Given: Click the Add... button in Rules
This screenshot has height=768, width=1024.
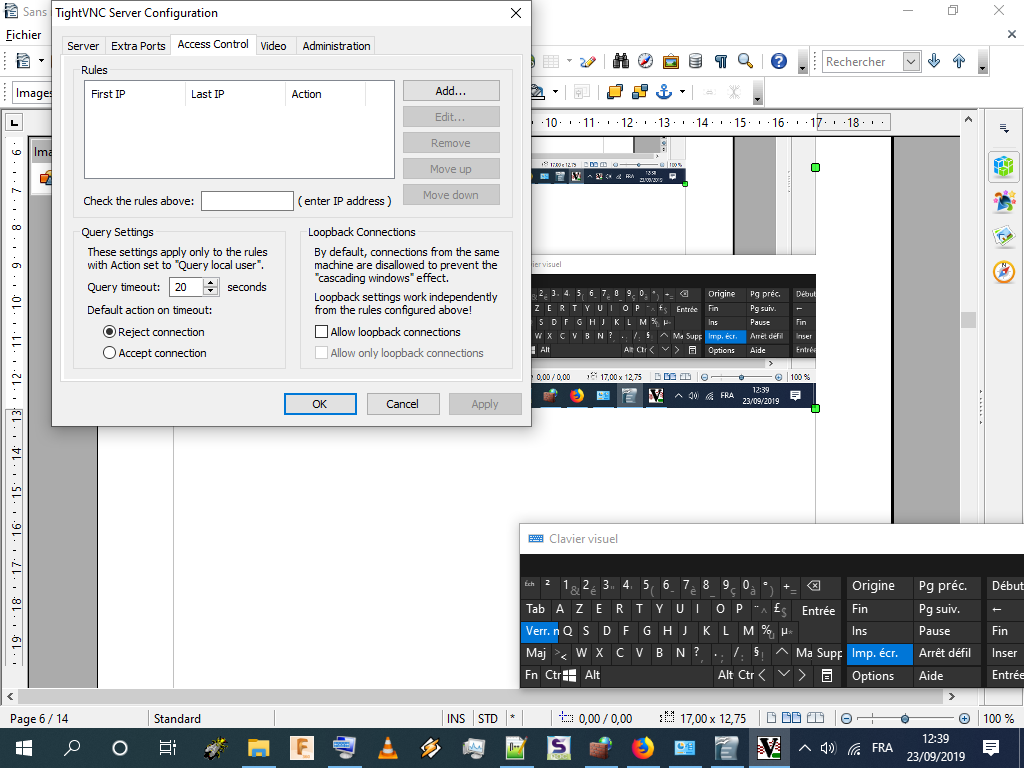Looking at the screenshot, I should (x=451, y=91).
